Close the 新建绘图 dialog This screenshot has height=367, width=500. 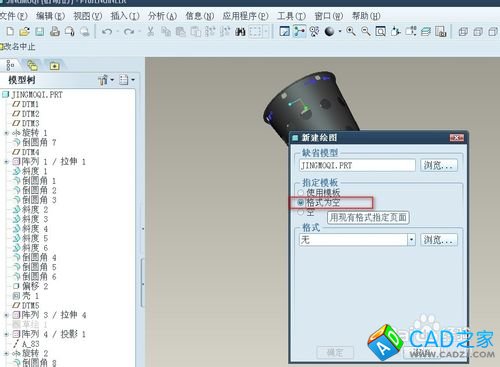click(456, 138)
